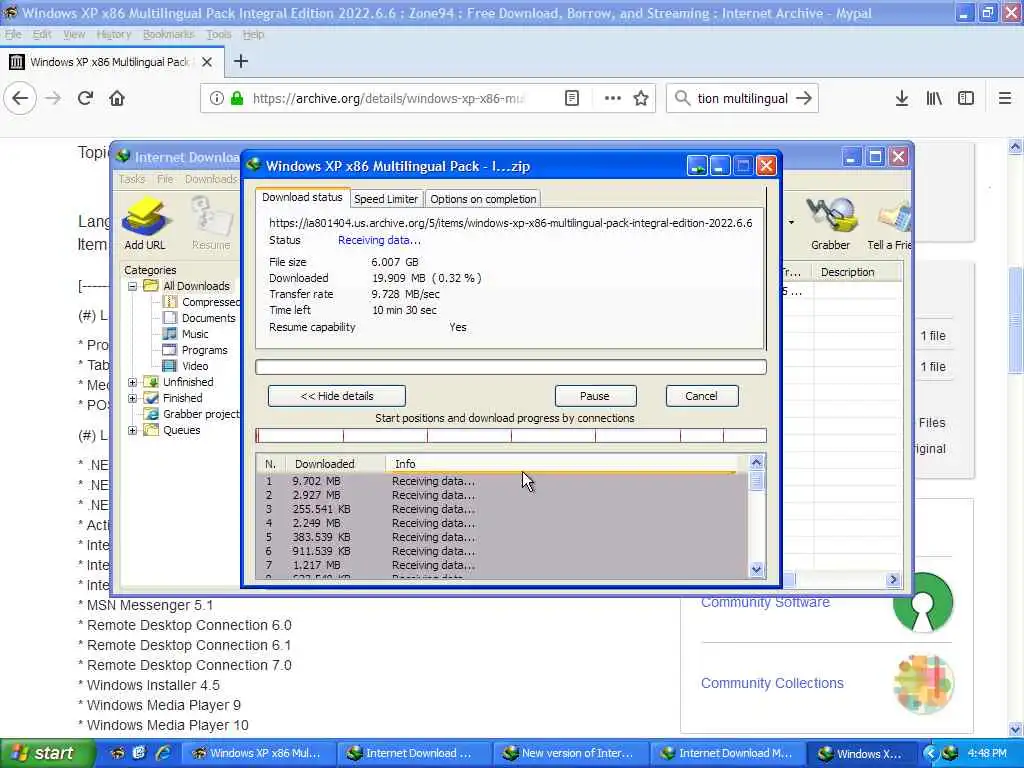Open the IDM toolbar overflow dropdown arrow
1024x768 pixels.
click(791, 223)
